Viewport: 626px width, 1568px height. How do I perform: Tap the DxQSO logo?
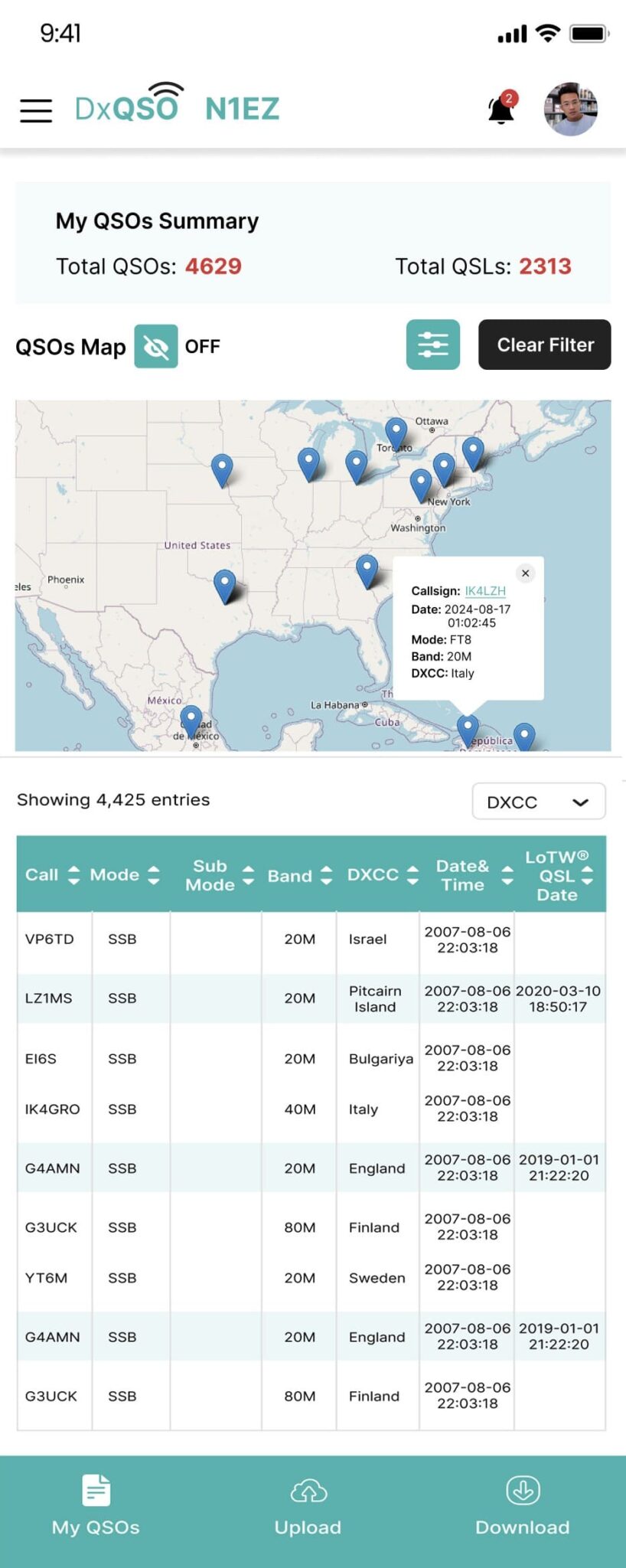[129, 106]
